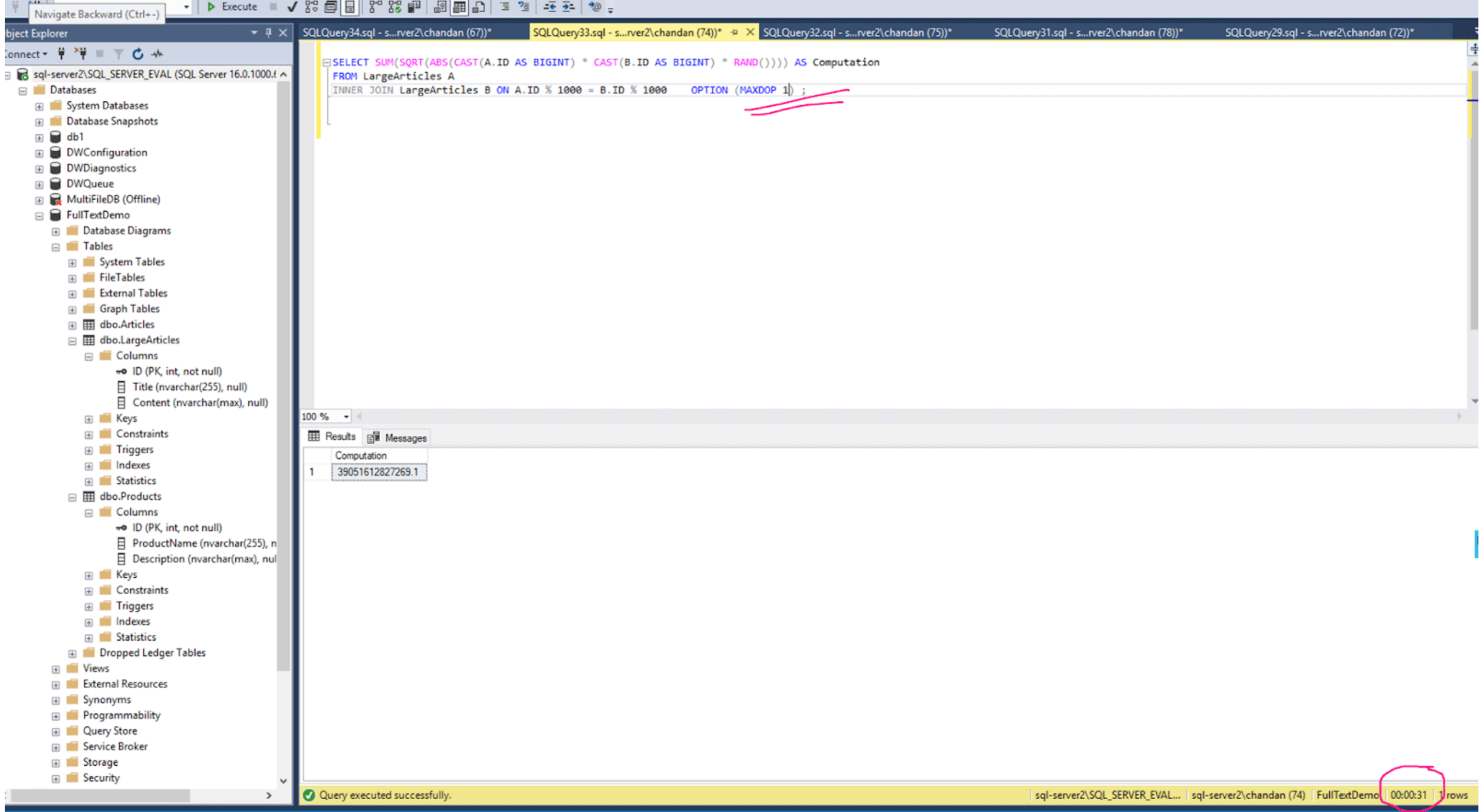The image size is (1481, 812).
Task: Collapse the dbo.LargeArticles table node
Action: [72, 341]
